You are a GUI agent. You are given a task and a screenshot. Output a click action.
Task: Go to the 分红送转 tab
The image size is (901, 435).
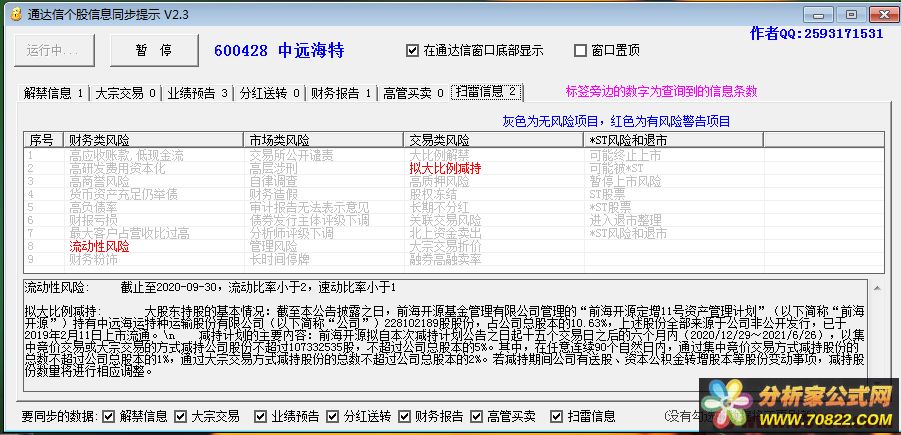tap(269, 93)
